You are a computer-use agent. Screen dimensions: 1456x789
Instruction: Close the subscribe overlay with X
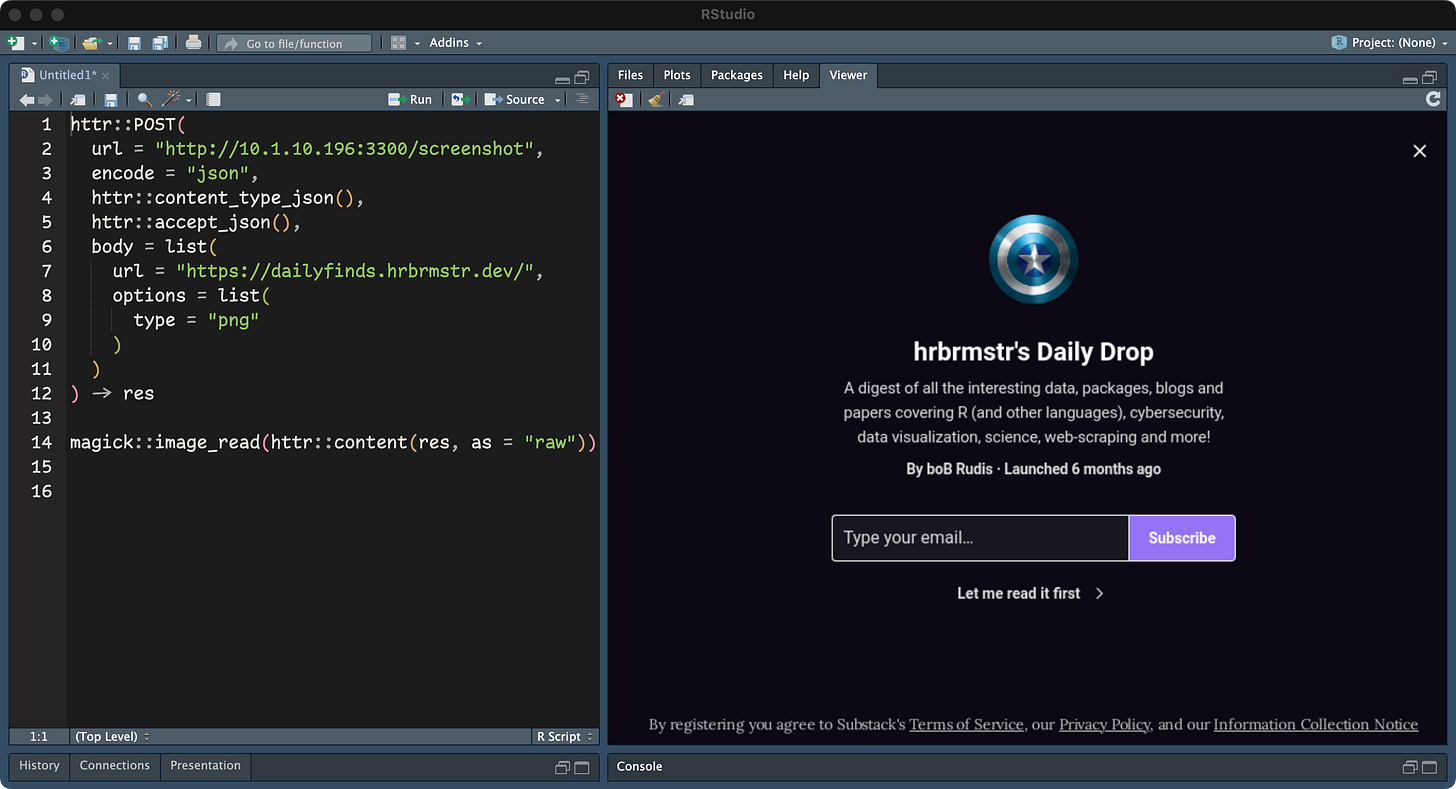coord(1419,151)
